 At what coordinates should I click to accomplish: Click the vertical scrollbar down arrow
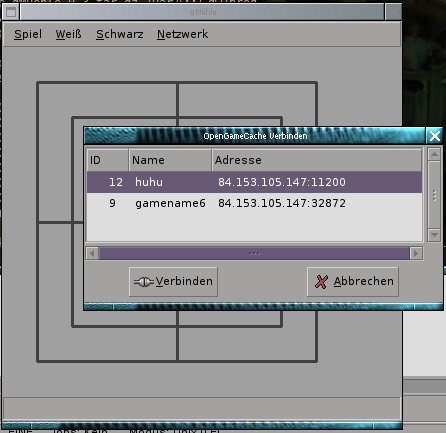click(x=434, y=235)
